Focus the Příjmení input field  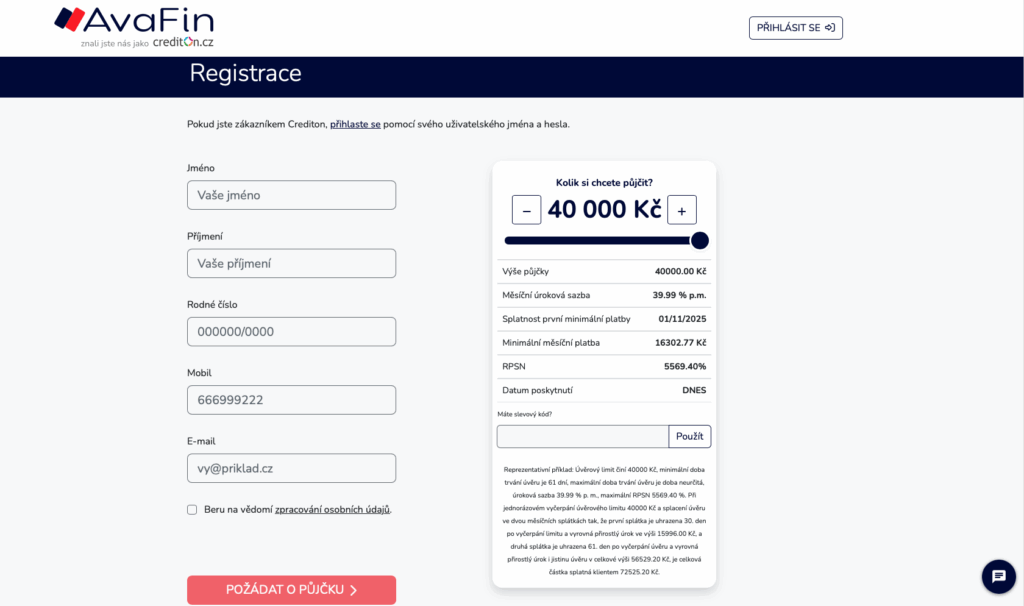point(291,263)
